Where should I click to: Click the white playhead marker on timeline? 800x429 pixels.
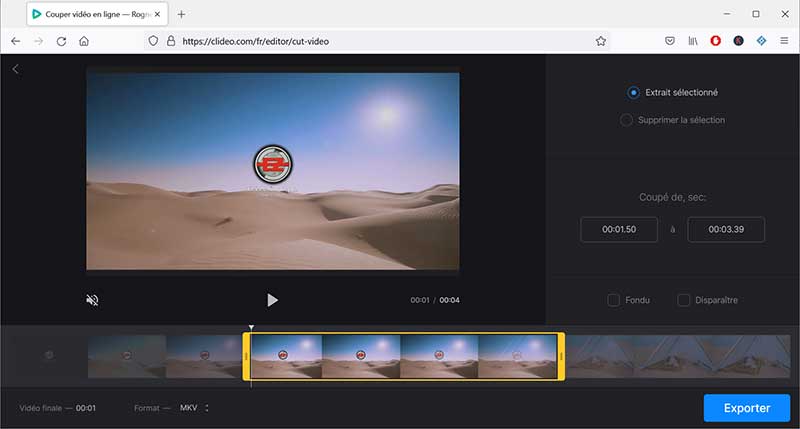click(x=251, y=327)
